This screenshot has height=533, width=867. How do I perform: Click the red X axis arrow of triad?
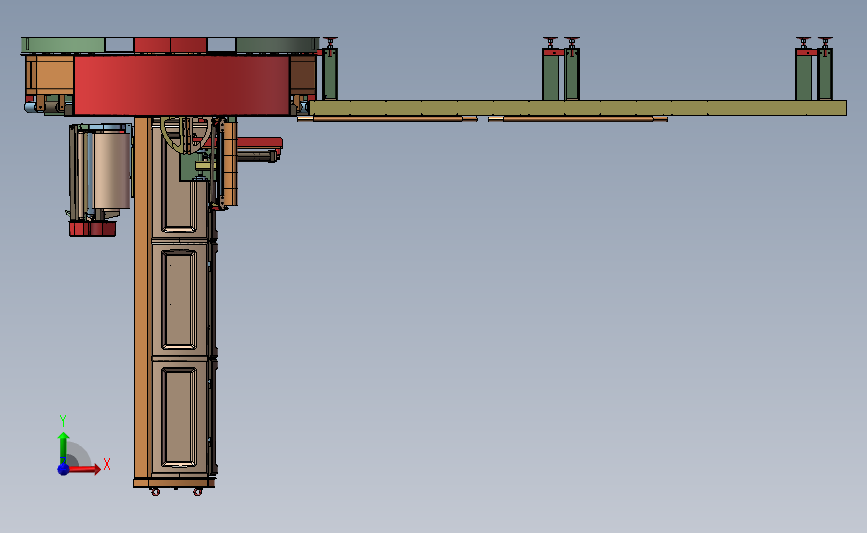click(x=85, y=469)
